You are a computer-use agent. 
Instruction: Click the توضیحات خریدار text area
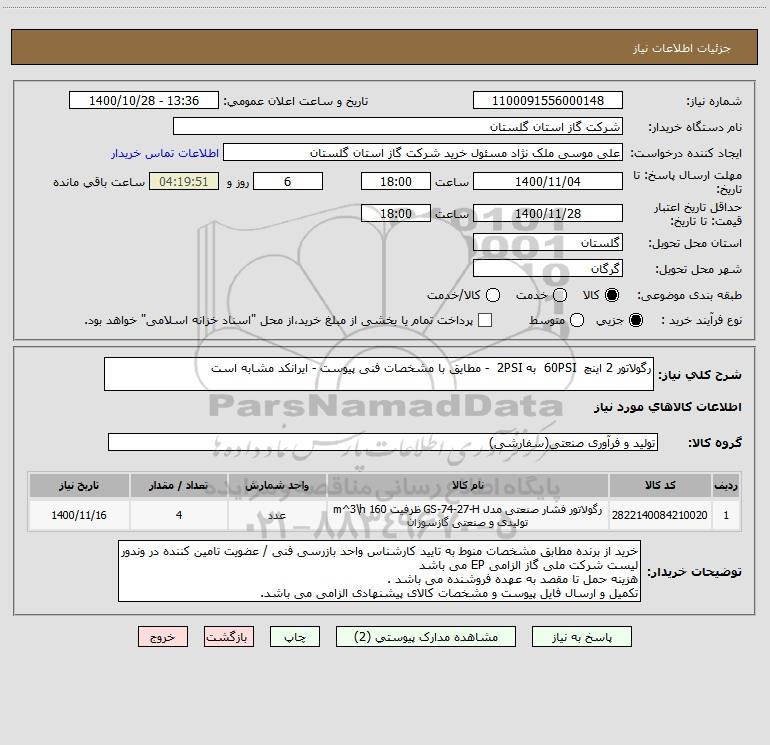[x=379, y=571]
